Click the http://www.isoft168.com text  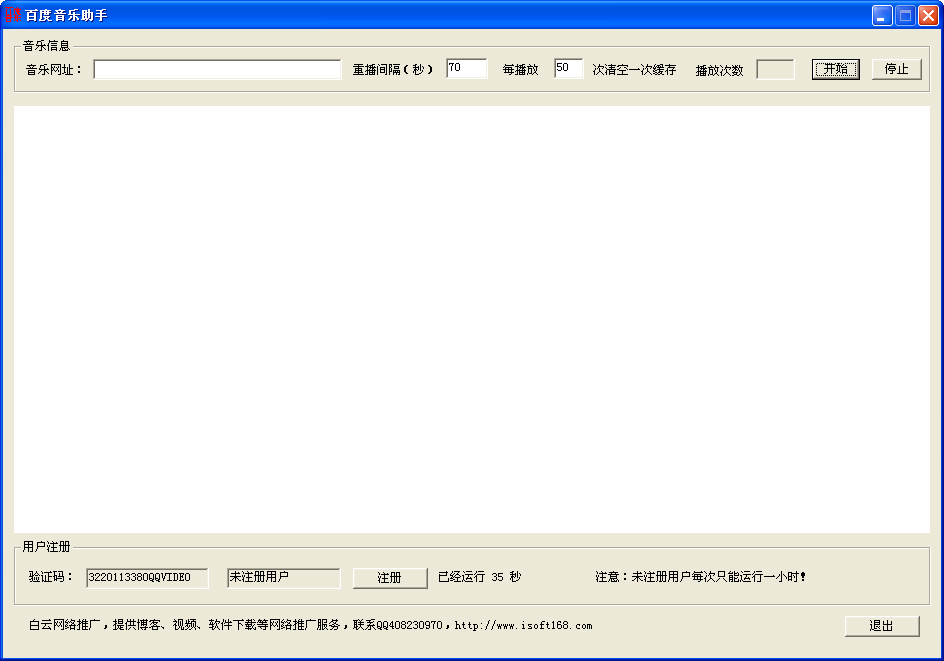tap(523, 625)
